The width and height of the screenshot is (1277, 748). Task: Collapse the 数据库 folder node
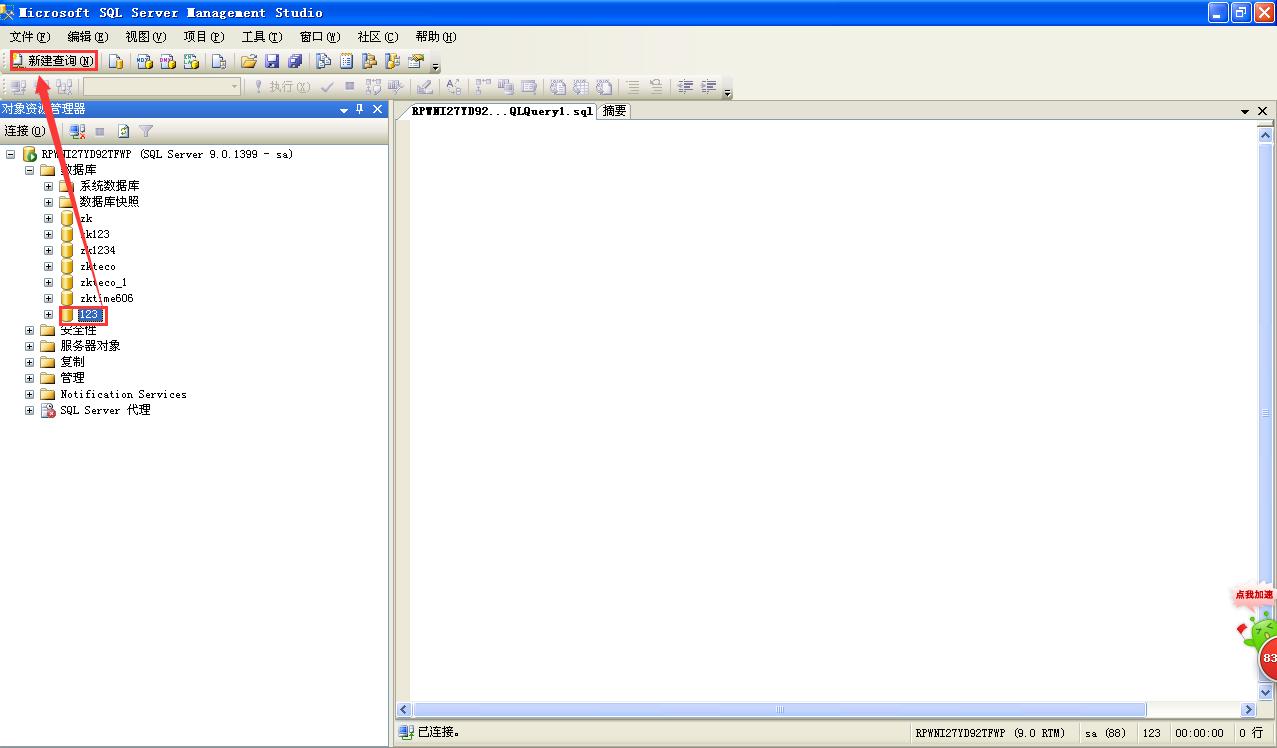[29, 170]
